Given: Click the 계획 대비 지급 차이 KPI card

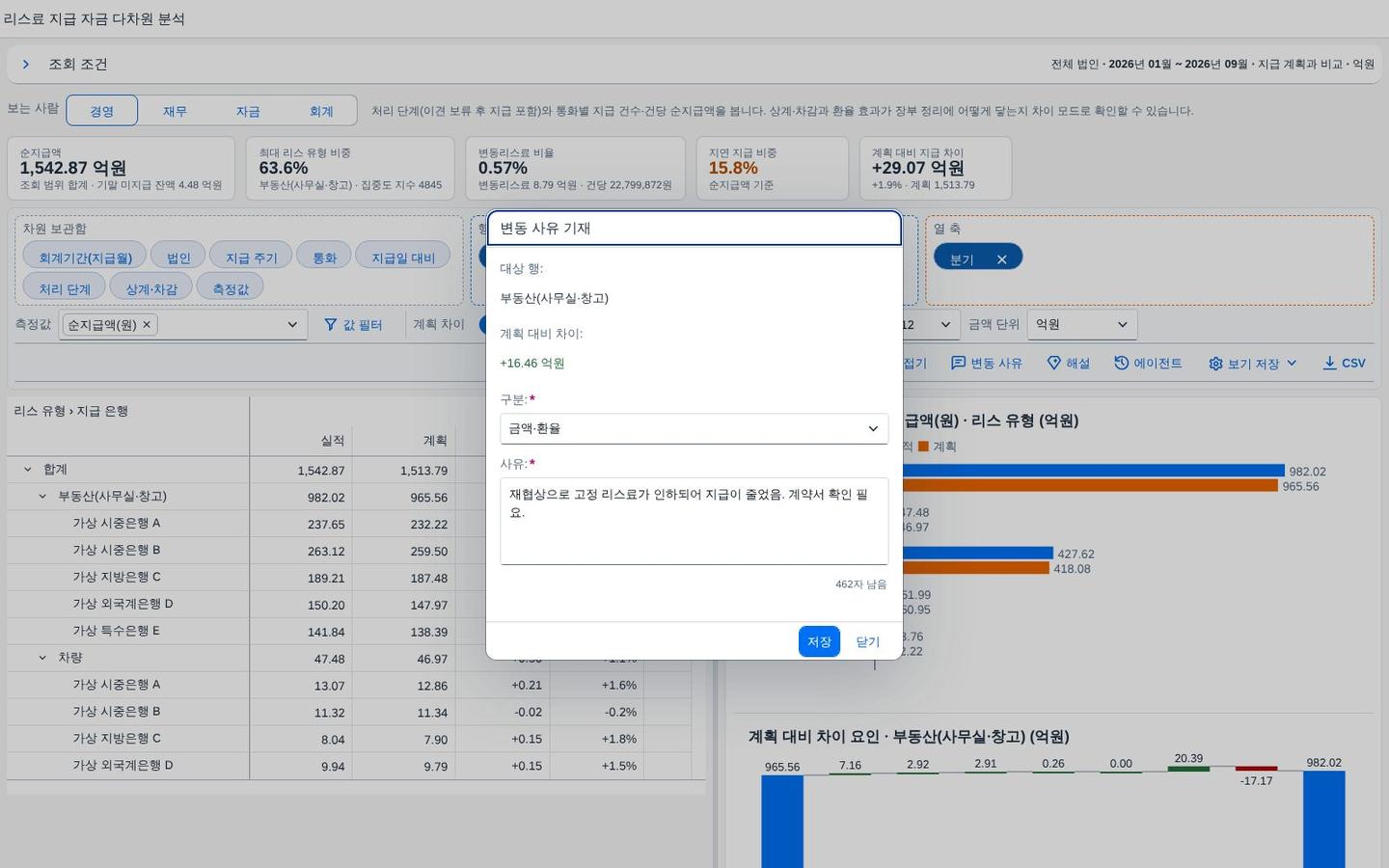Looking at the screenshot, I should point(936,169).
